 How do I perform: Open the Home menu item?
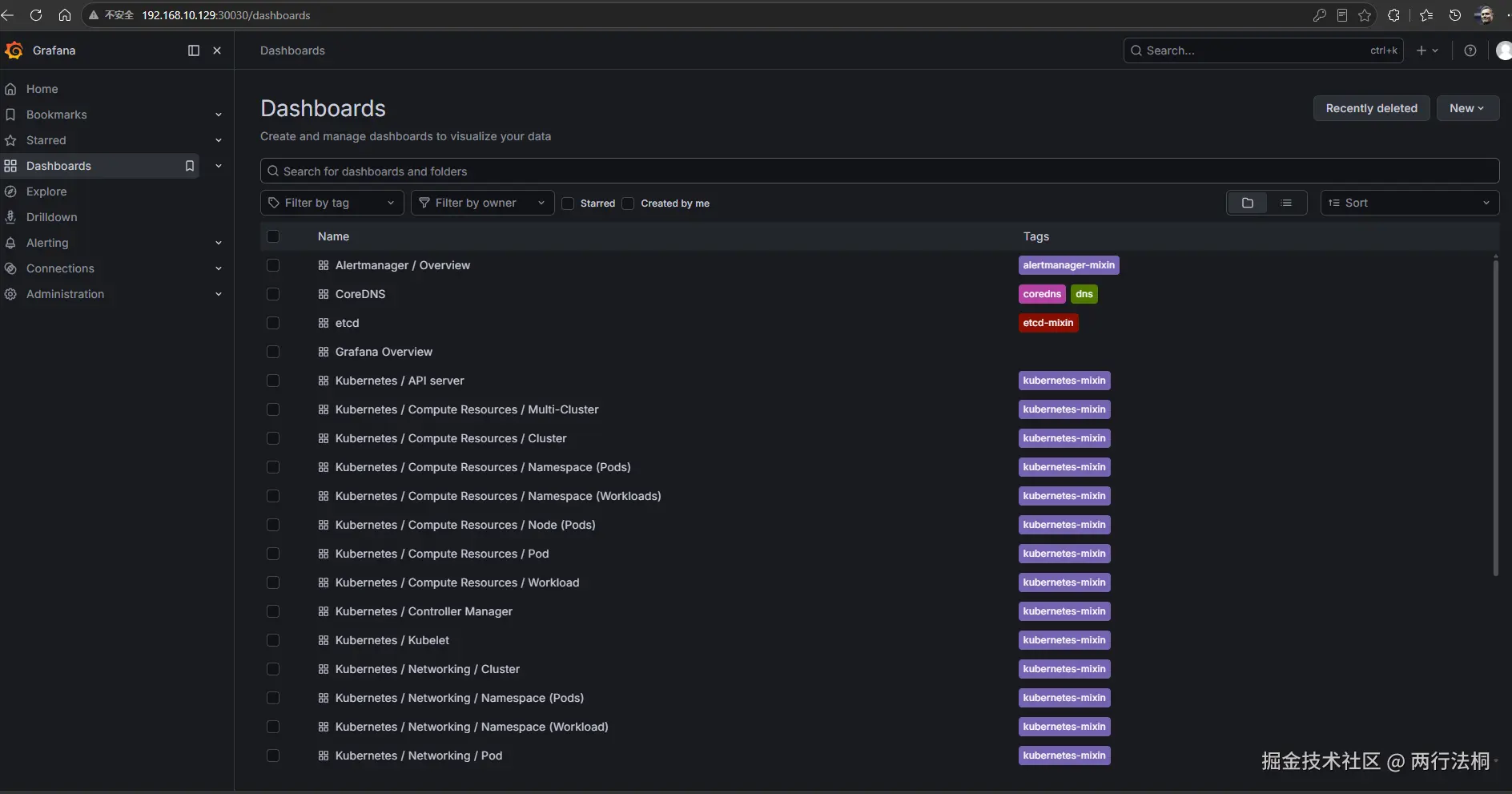click(x=42, y=89)
